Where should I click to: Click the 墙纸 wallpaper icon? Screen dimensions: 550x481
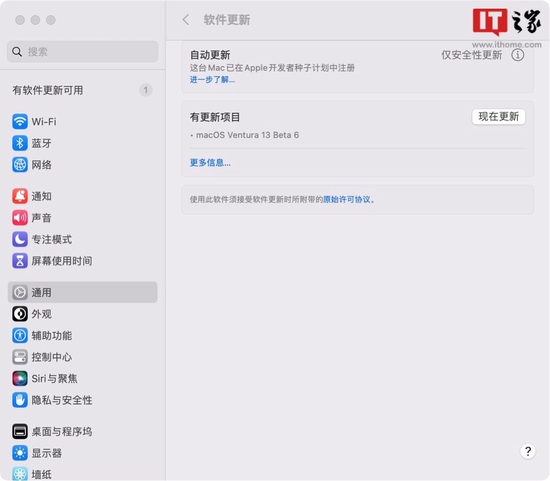pyautogui.click(x=20, y=474)
